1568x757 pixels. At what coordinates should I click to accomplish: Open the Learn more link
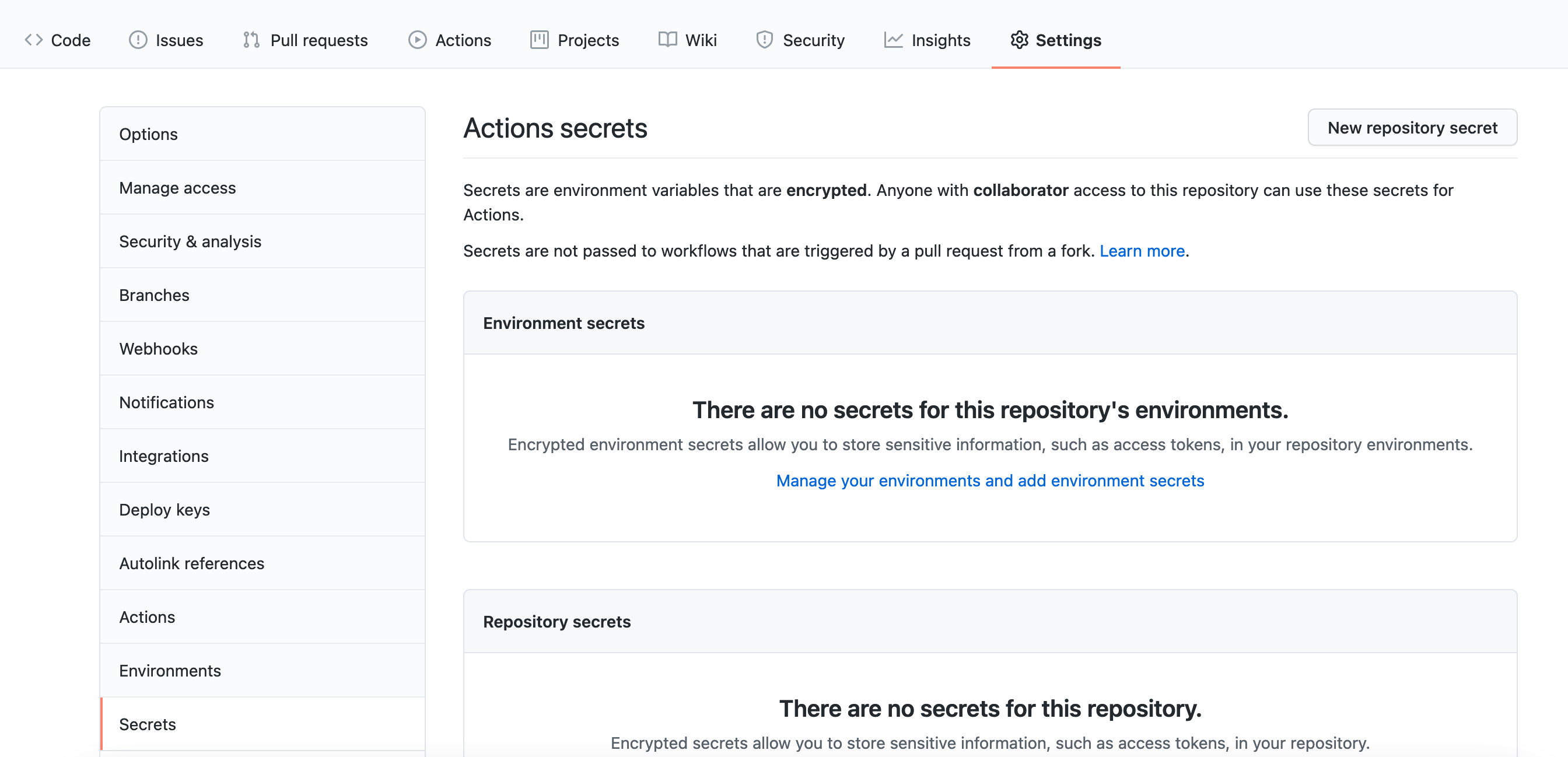point(1142,250)
